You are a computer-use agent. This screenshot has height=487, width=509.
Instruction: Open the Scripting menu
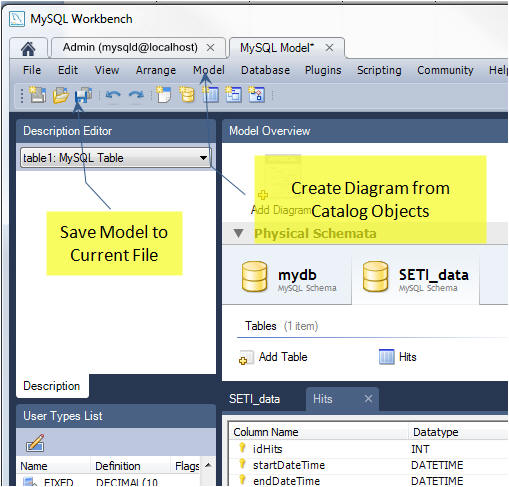coord(379,70)
